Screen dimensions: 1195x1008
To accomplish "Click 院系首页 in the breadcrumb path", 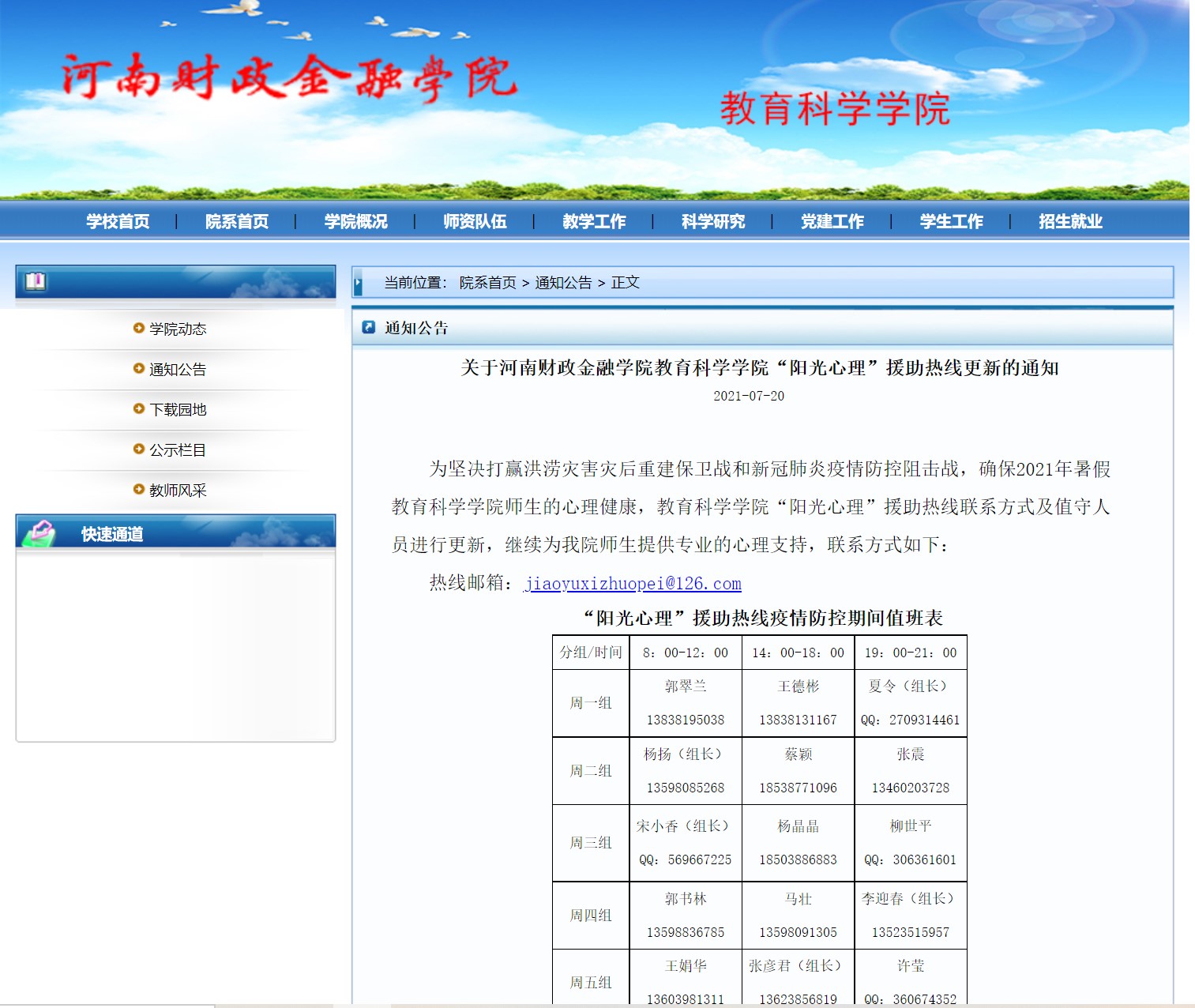I will tap(487, 283).
